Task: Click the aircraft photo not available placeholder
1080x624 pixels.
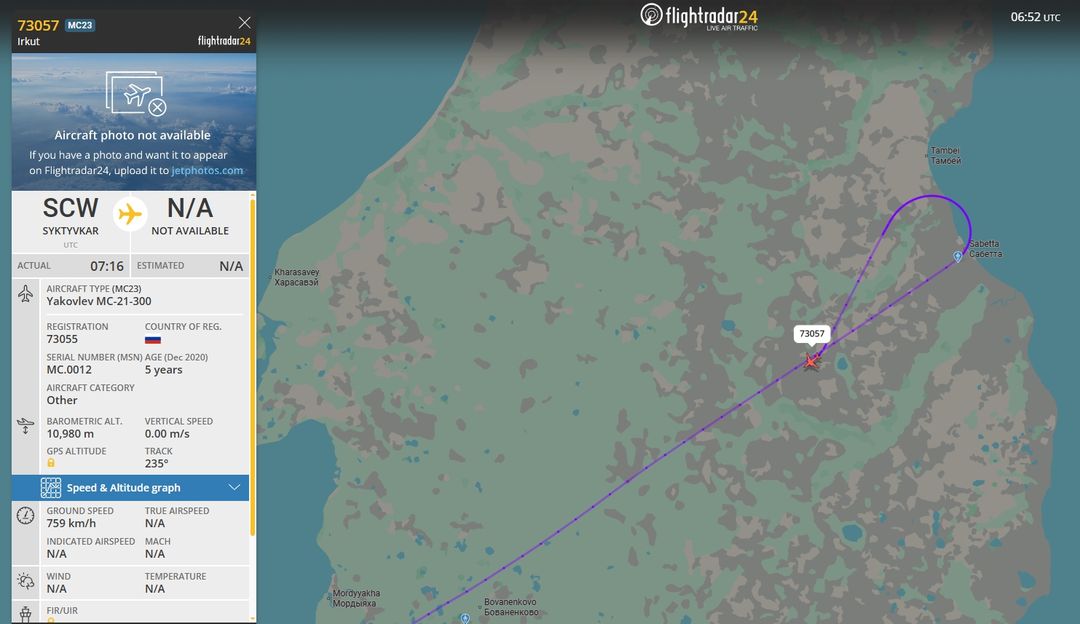Action: click(134, 122)
